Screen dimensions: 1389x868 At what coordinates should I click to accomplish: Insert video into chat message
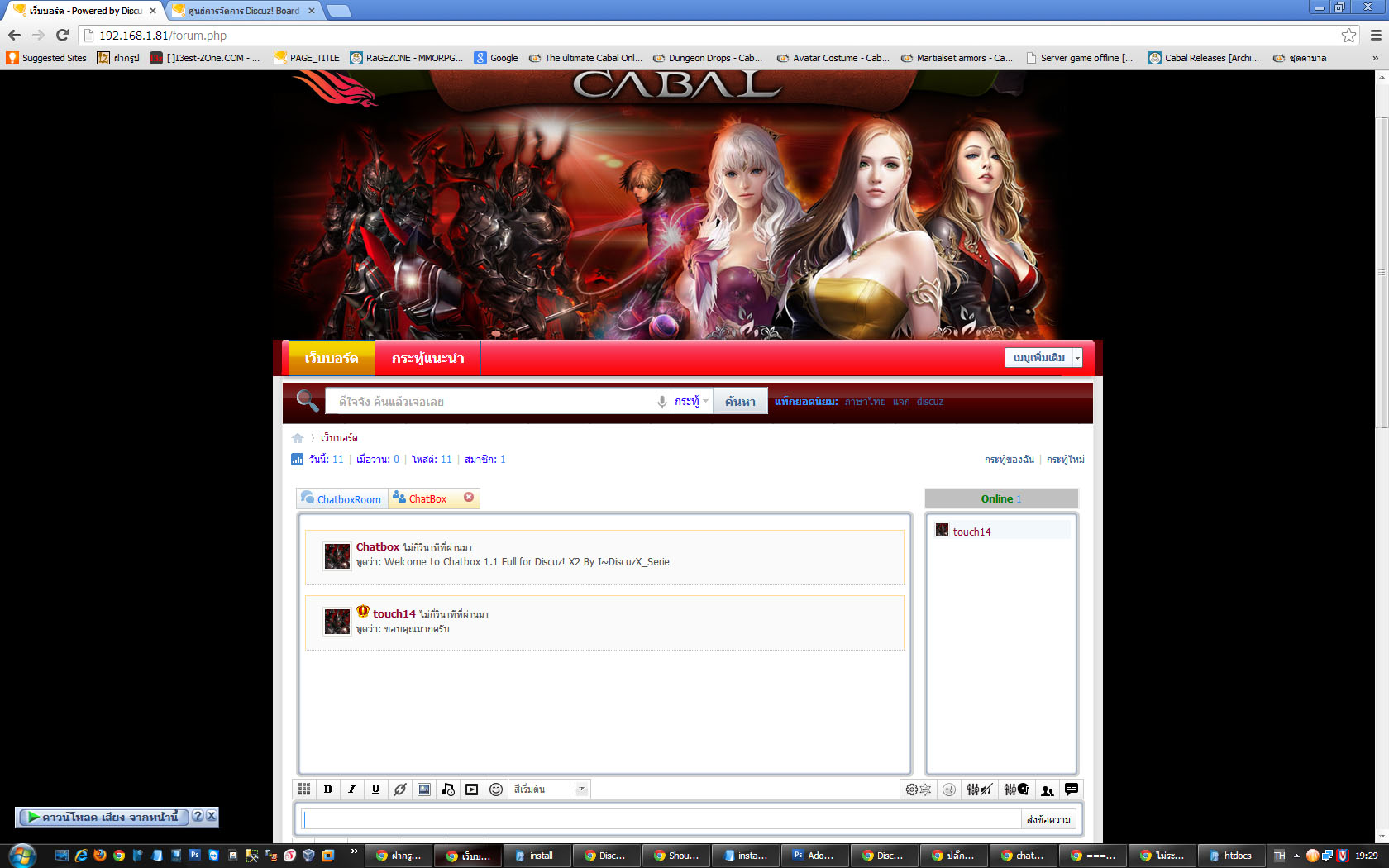point(471,789)
